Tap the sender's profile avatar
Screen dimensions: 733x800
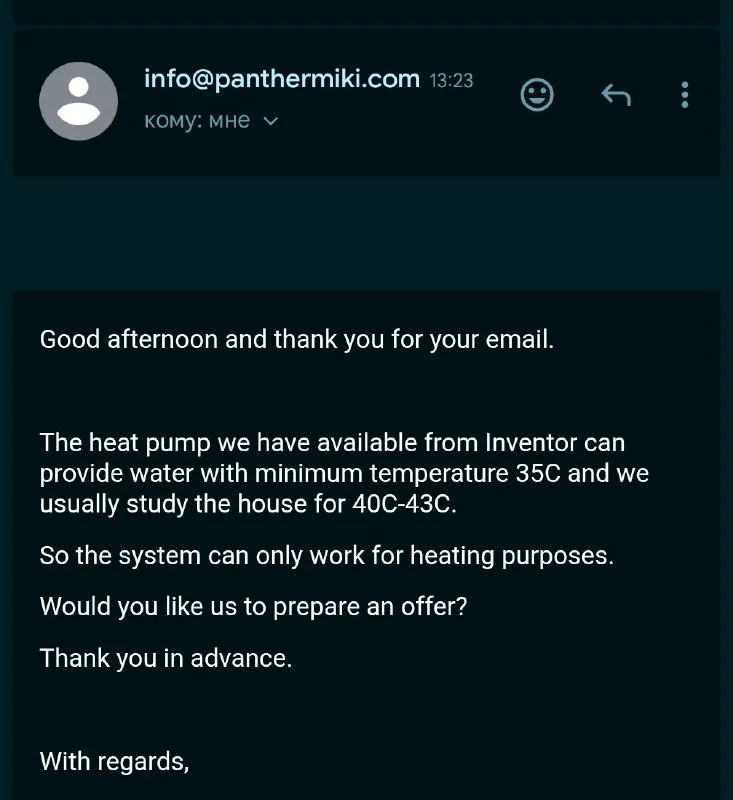tap(78, 101)
